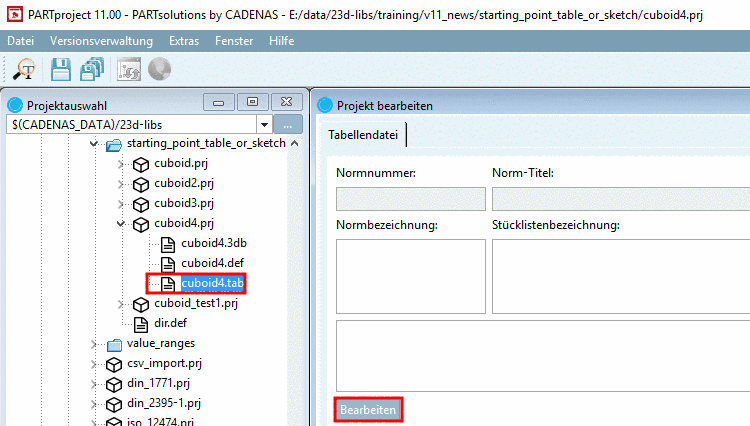This screenshot has height=426, width=750.
Task: Expand the csv_import.prj tree node
Action: tap(94, 364)
